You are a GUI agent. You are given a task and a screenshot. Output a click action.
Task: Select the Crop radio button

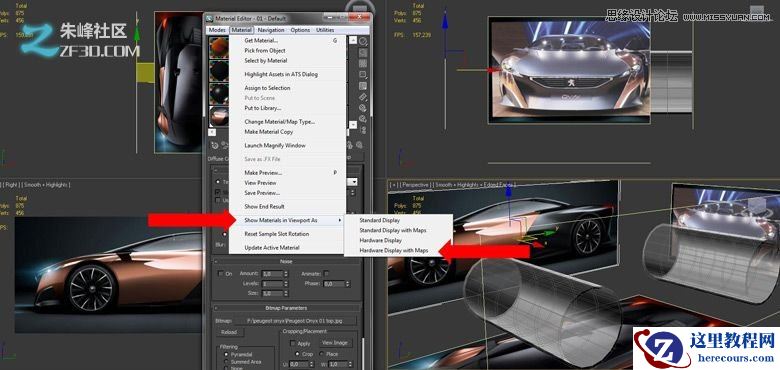pyautogui.click(x=297, y=354)
